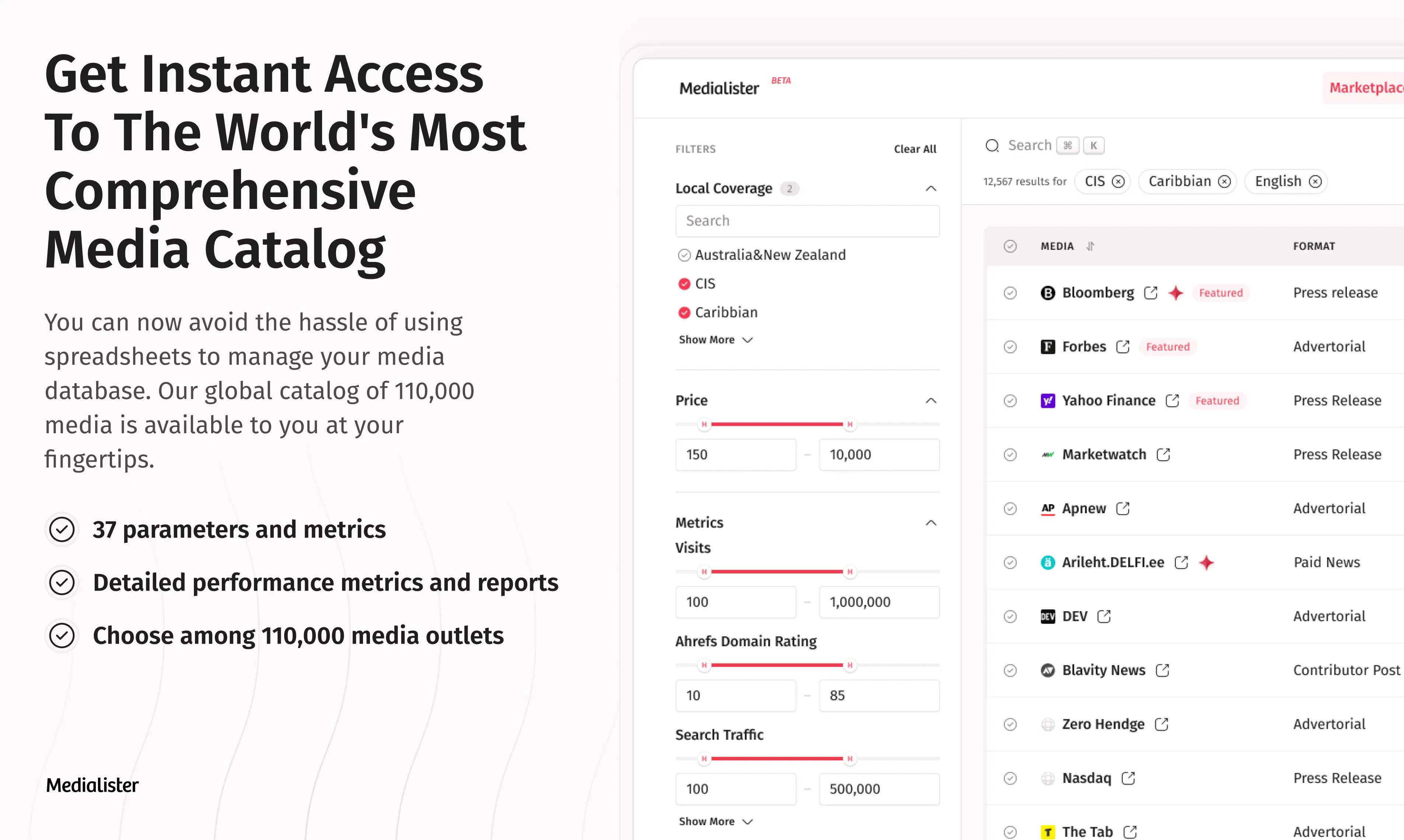Image resolution: width=1404 pixels, height=840 pixels.
Task: Open Marketwatch external link icon
Action: (1163, 455)
